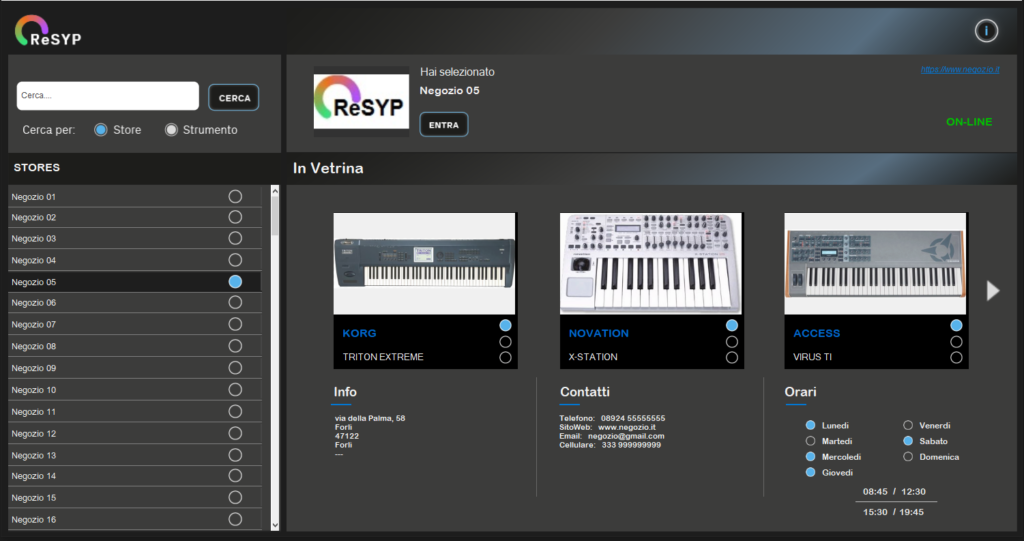Select Negozio 06 radio button

[x=235, y=303]
